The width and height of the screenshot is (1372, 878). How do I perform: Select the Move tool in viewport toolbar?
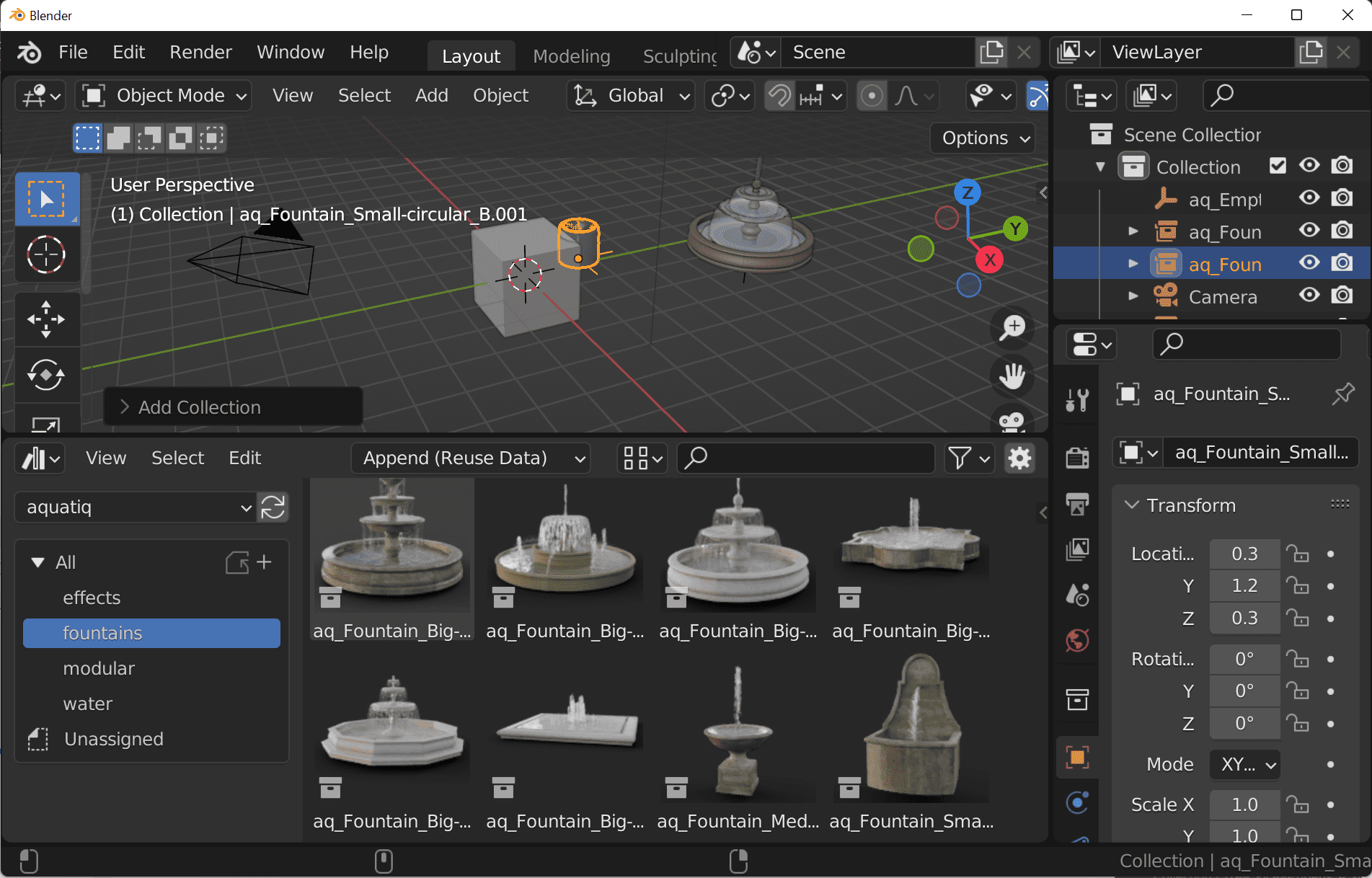pyautogui.click(x=46, y=319)
